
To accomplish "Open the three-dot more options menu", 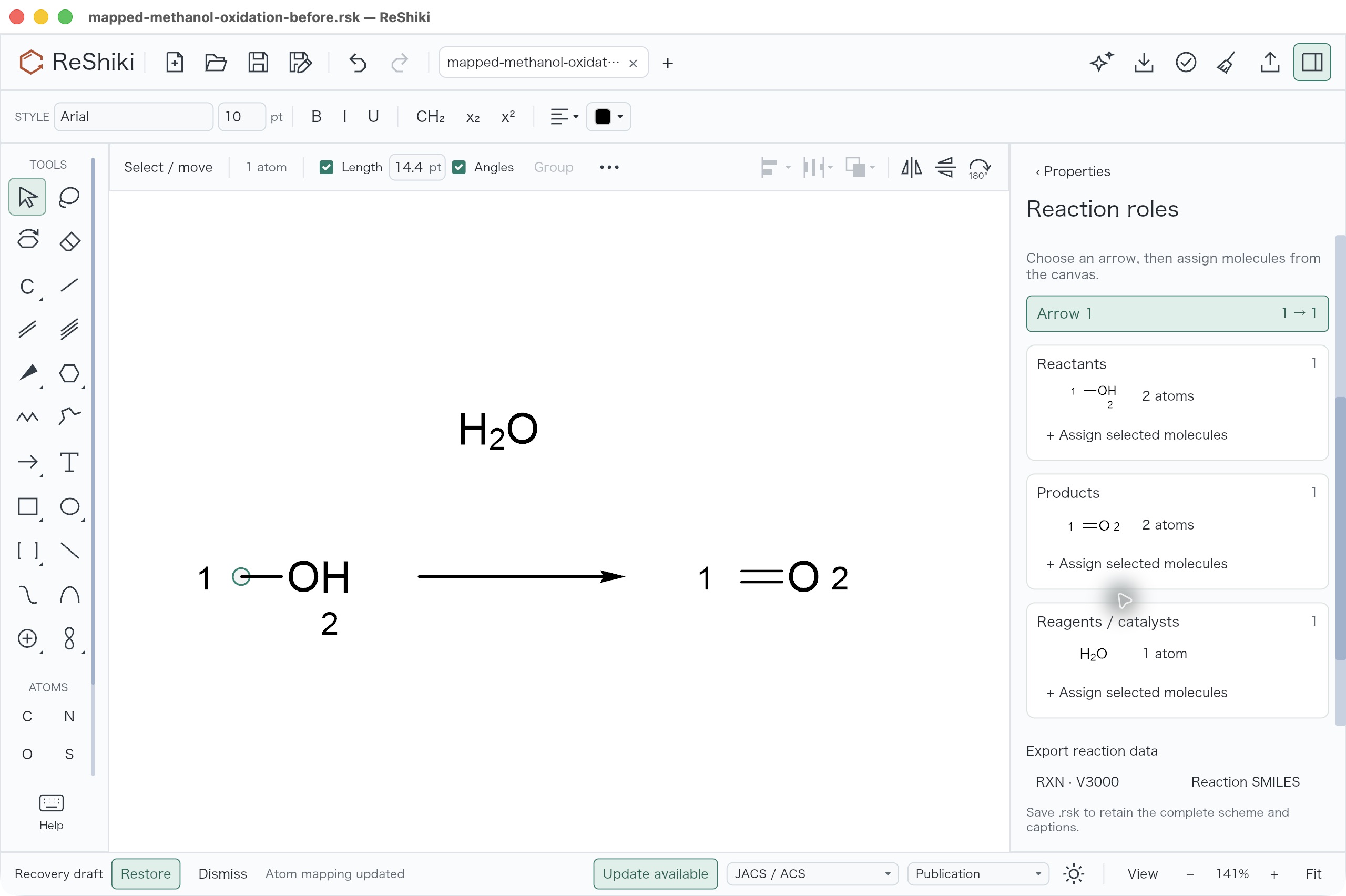I will tap(609, 167).
